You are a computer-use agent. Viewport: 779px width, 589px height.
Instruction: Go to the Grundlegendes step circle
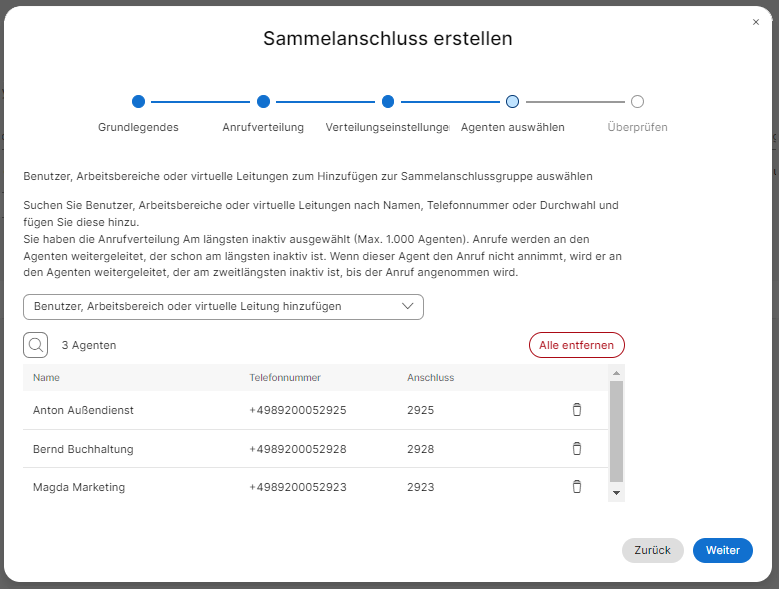click(138, 101)
